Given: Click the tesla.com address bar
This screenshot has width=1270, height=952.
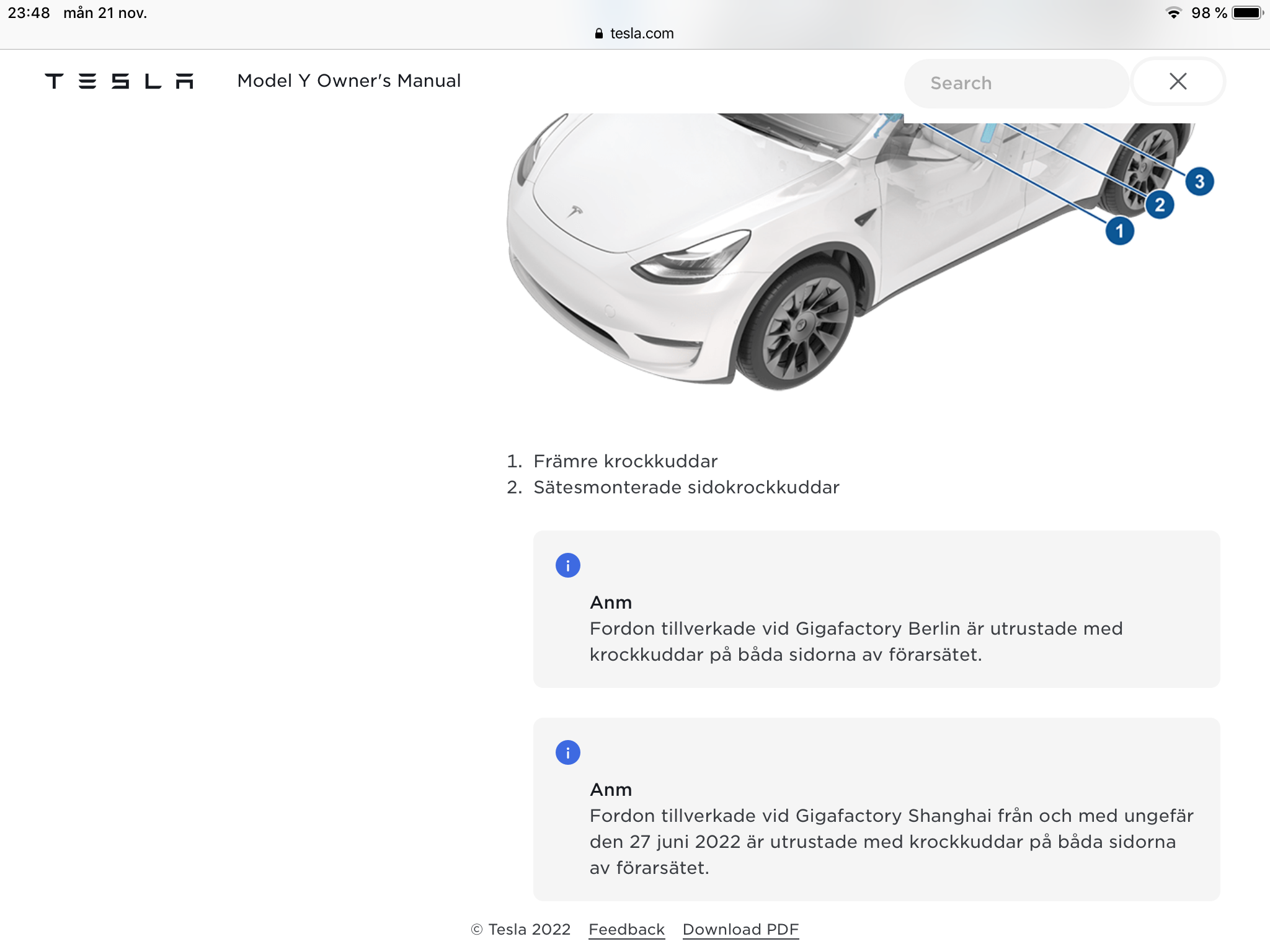Looking at the screenshot, I should coord(634,33).
